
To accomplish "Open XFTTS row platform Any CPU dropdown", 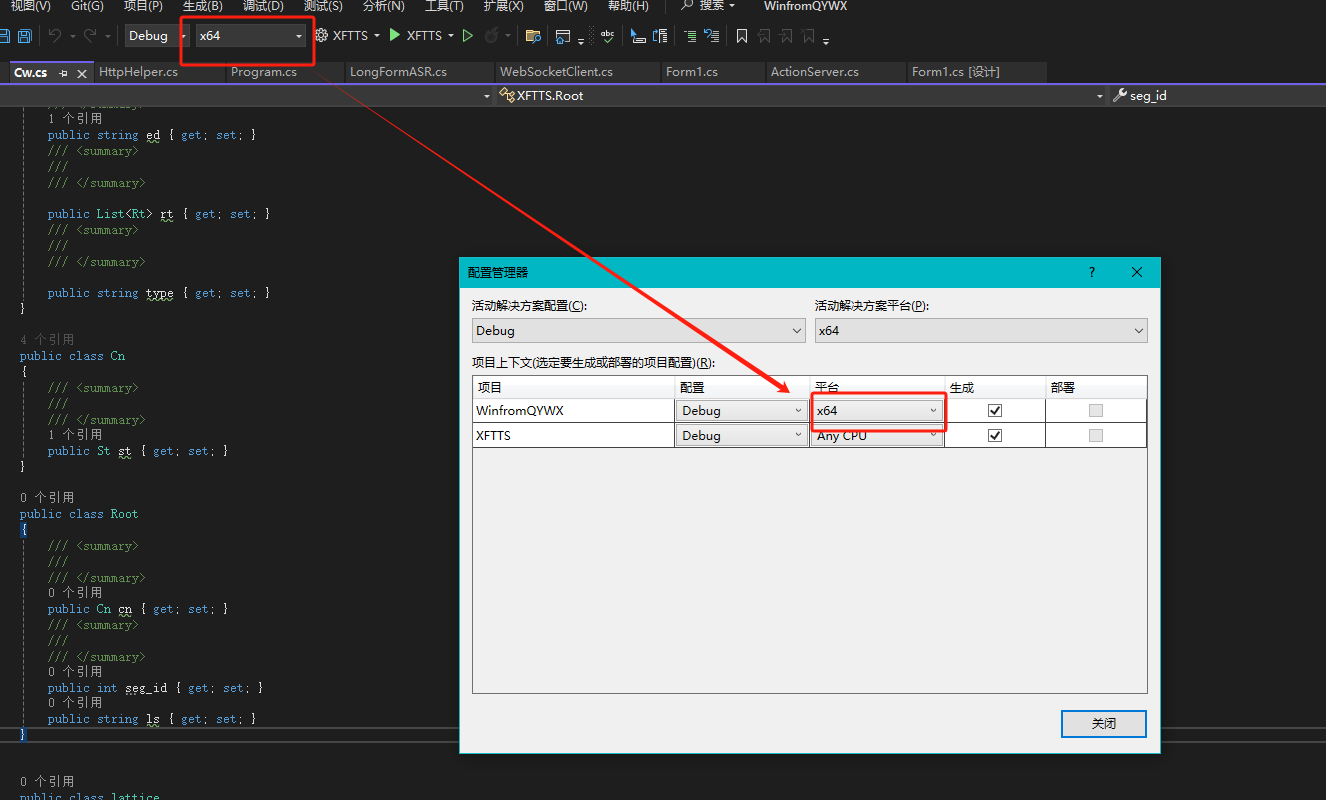I will (x=877, y=435).
